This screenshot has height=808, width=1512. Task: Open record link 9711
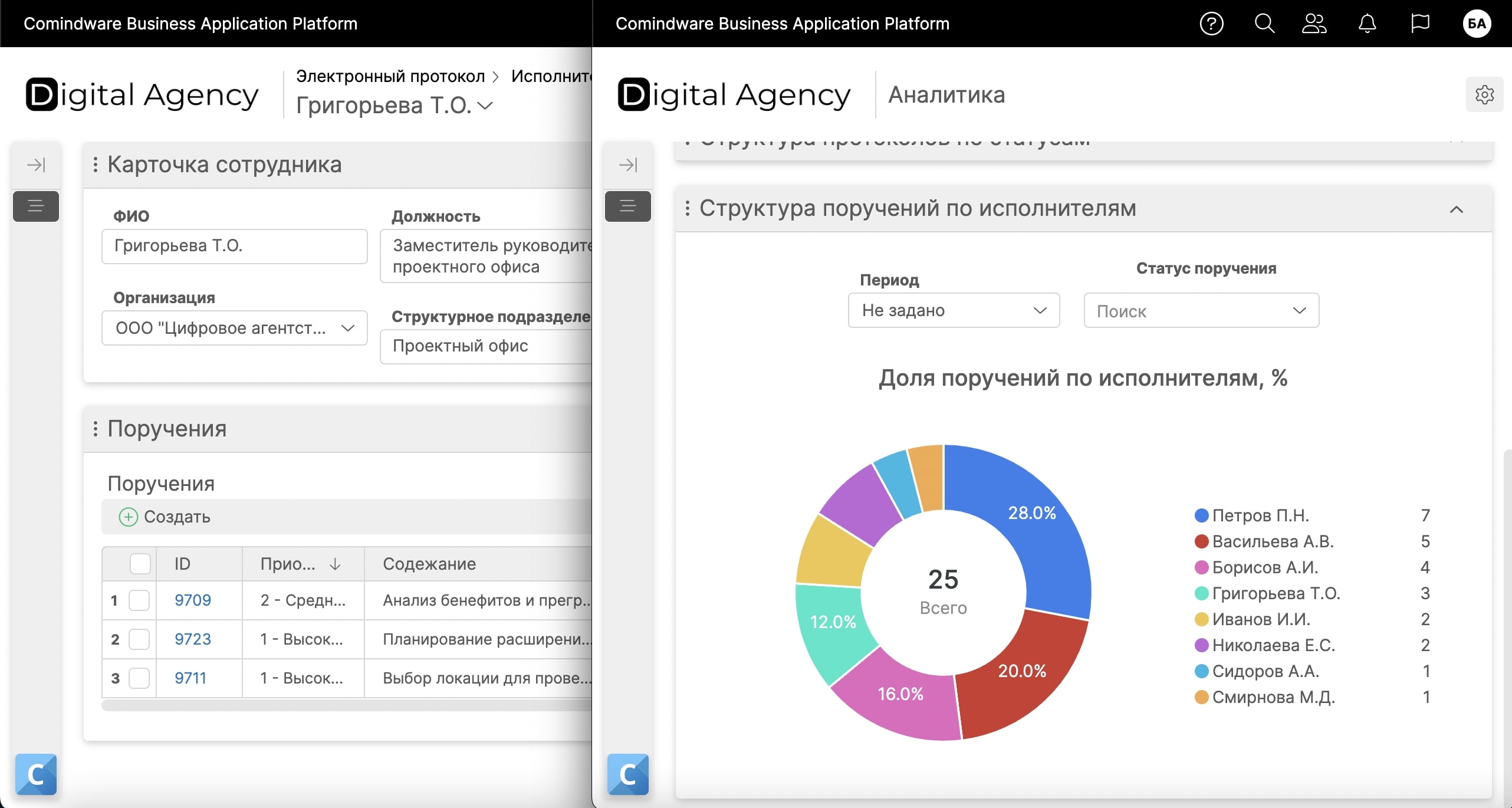click(190, 678)
